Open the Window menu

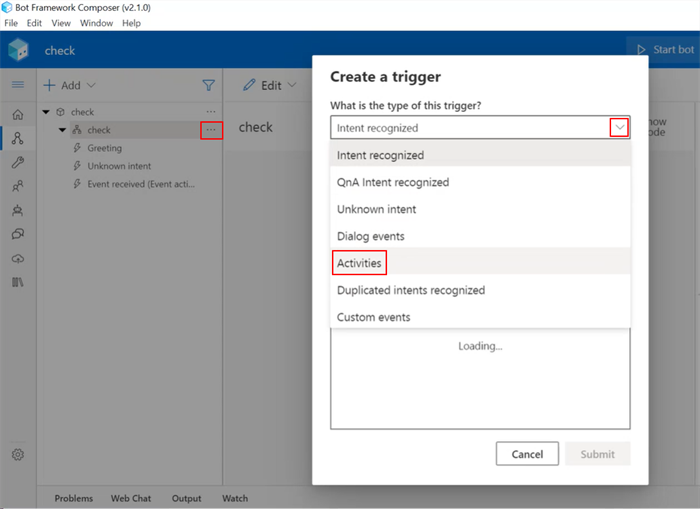pyautogui.click(x=96, y=23)
